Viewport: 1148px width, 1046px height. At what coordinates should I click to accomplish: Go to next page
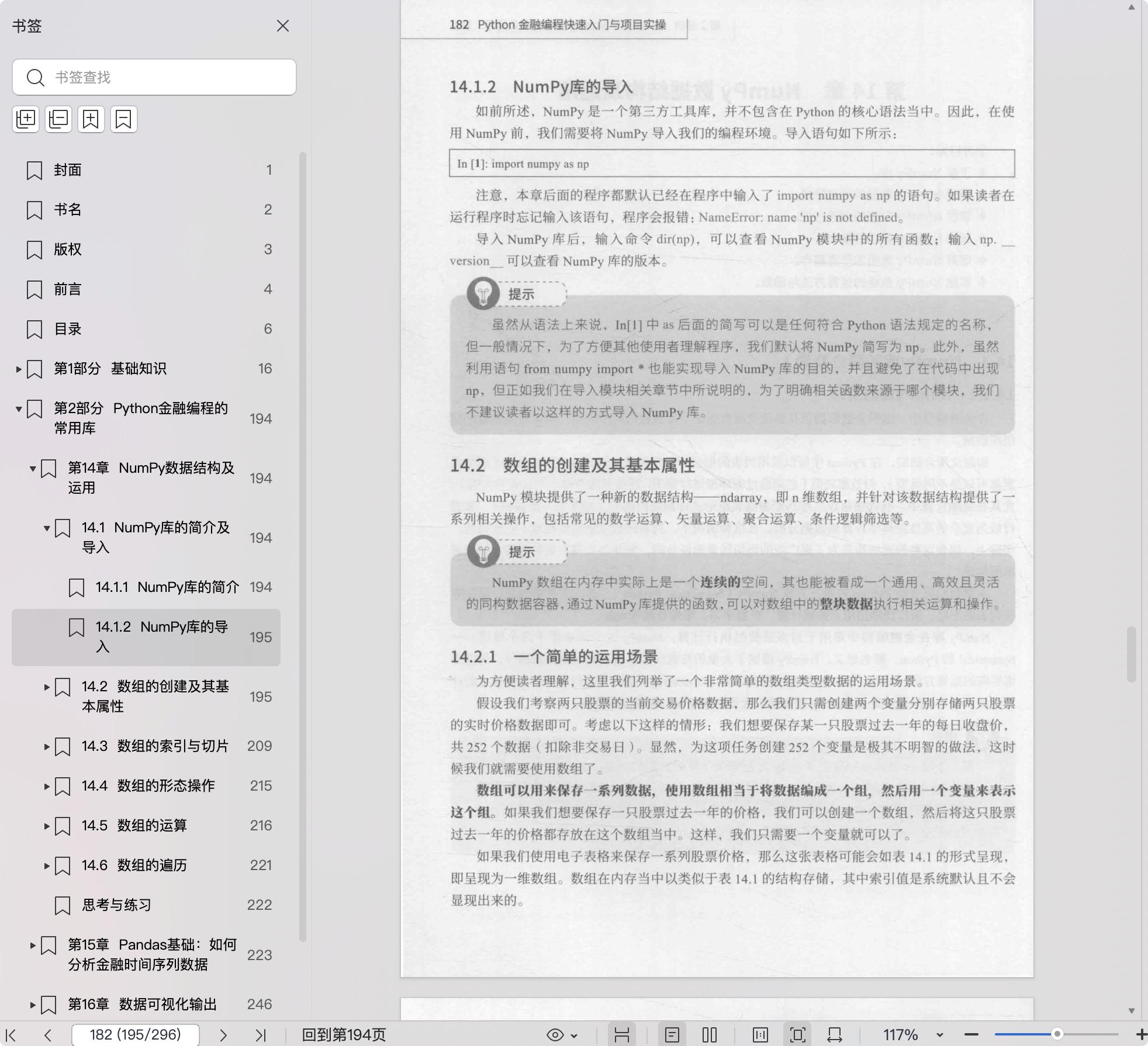pos(223,1035)
